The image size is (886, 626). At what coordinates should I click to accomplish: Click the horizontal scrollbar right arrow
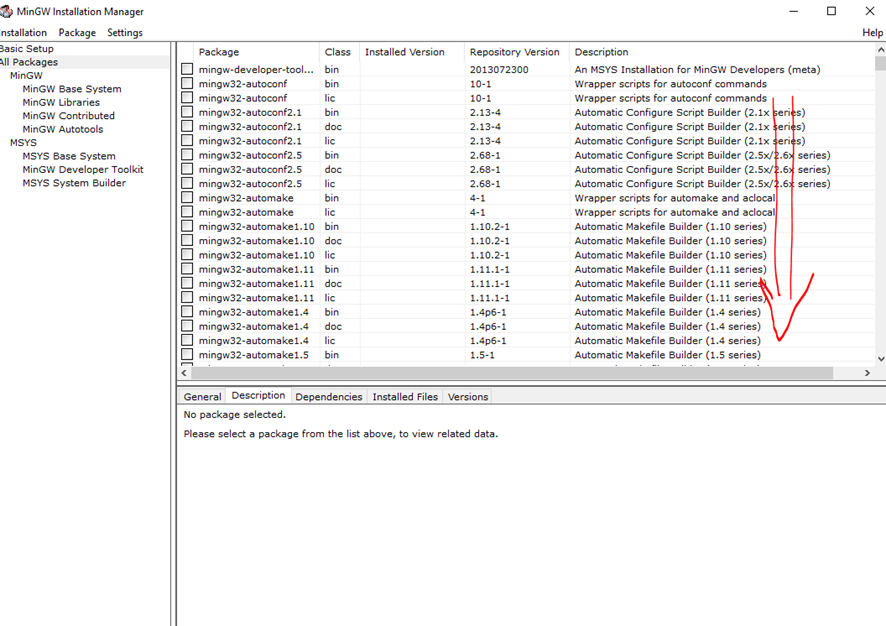point(867,373)
